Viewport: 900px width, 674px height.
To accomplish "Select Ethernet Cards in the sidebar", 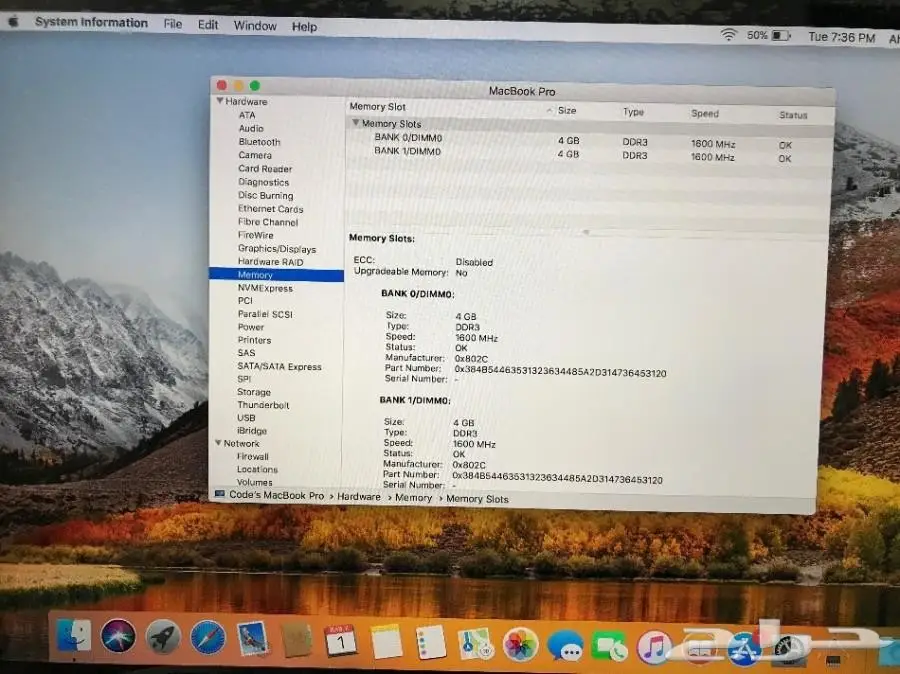I will (270, 209).
